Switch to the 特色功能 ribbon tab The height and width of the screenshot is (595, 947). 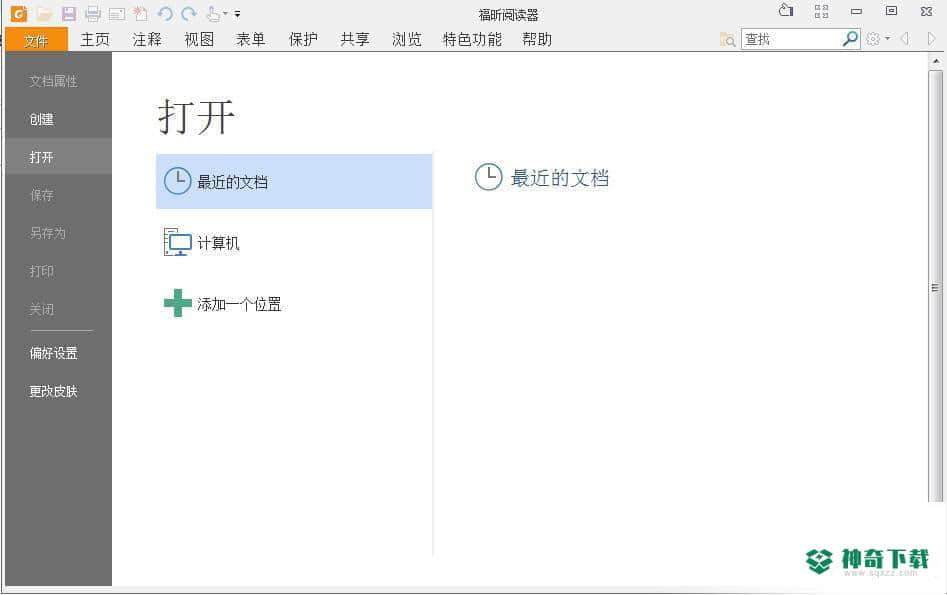click(472, 39)
